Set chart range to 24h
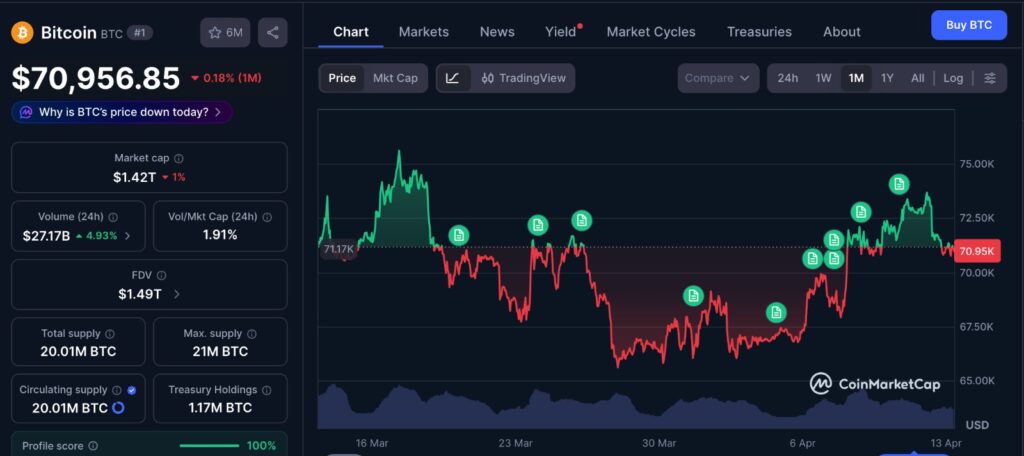This screenshot has height=456, width=1024. (x=788, y=78)
